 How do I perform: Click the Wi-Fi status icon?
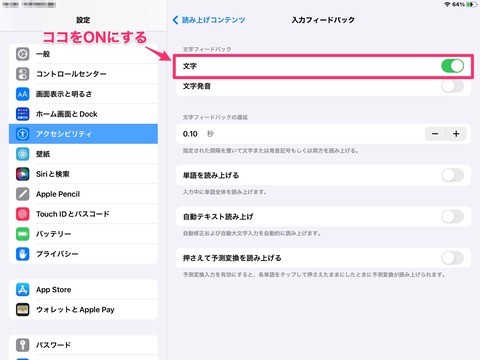(x=447, y=4)
